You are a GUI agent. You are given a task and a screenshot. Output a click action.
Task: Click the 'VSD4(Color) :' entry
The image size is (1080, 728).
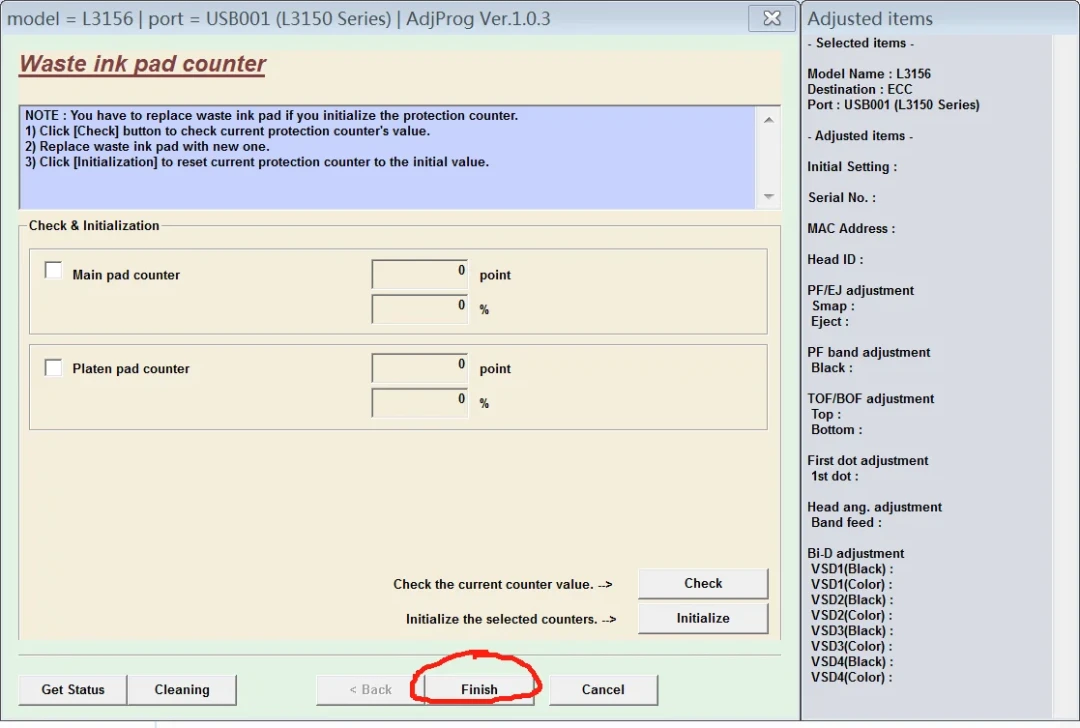[x=851, y=678]
